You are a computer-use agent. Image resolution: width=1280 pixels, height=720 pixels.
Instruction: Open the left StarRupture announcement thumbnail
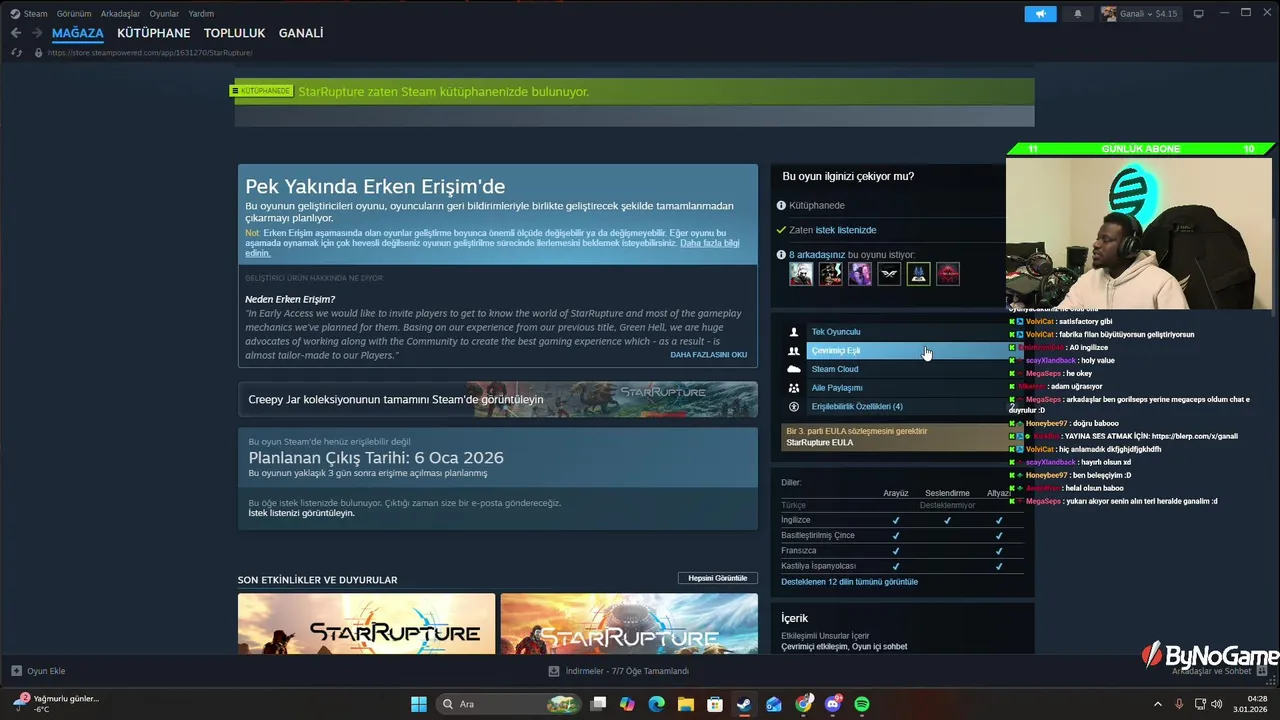tap(366, 624)
